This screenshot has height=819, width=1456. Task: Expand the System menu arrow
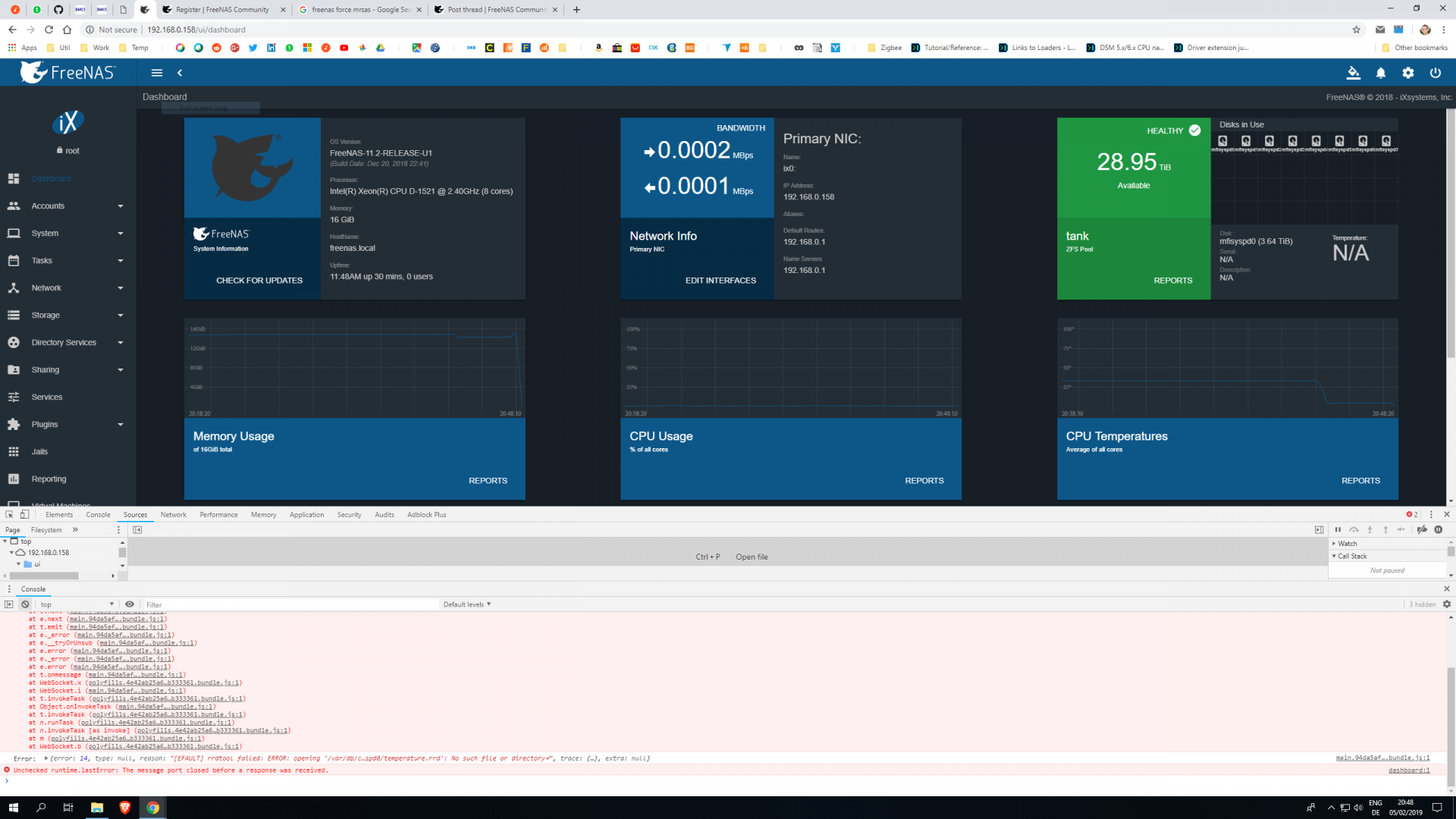click(x=121, y=234)
